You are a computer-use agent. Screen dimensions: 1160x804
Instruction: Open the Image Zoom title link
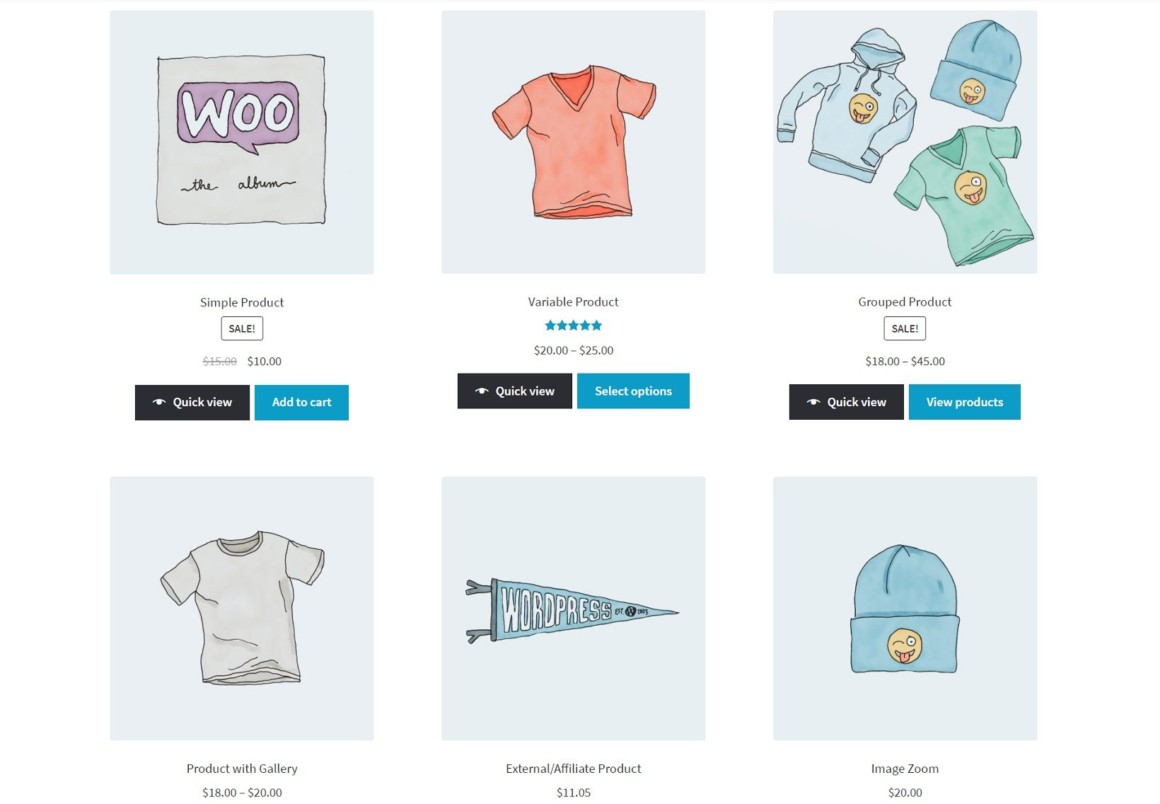(905, 768)
